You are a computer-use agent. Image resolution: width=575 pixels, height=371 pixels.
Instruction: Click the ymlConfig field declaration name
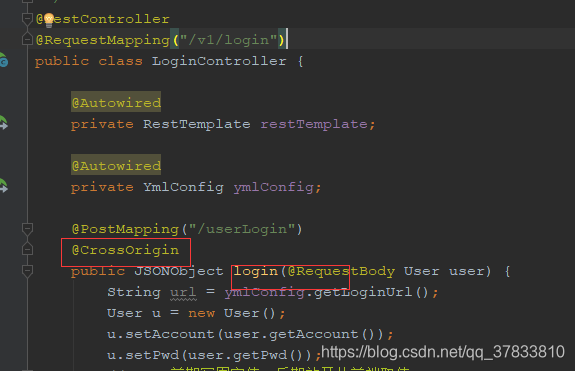click(x=274, y=187)
